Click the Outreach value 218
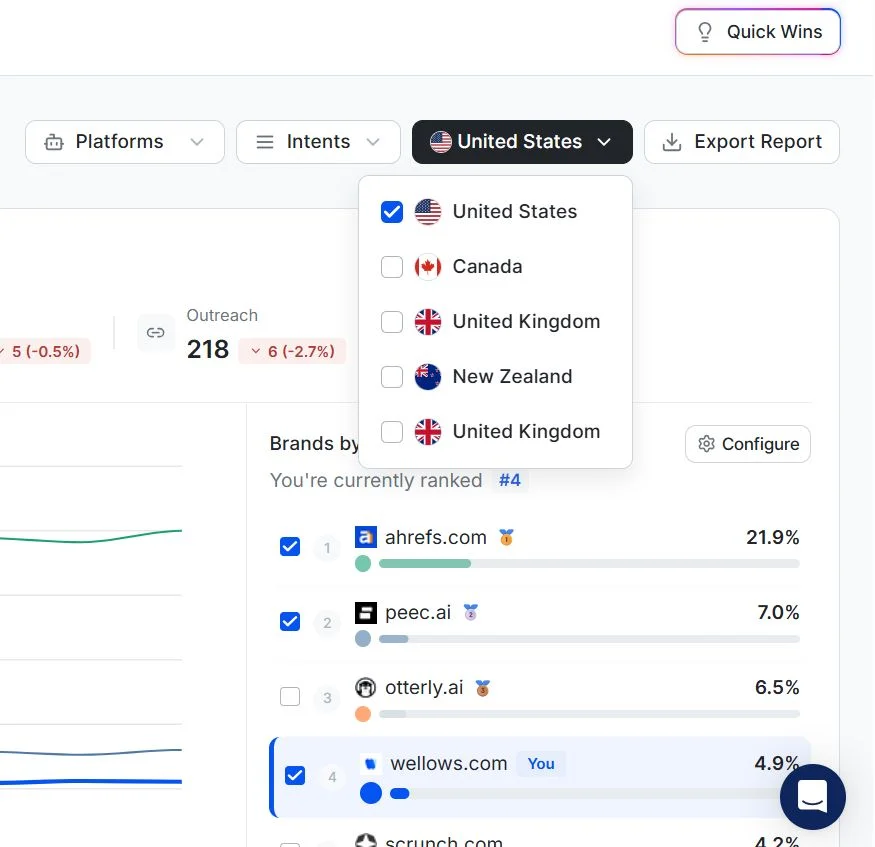This screenshot has height=847, width=875. tap(208, 350)
